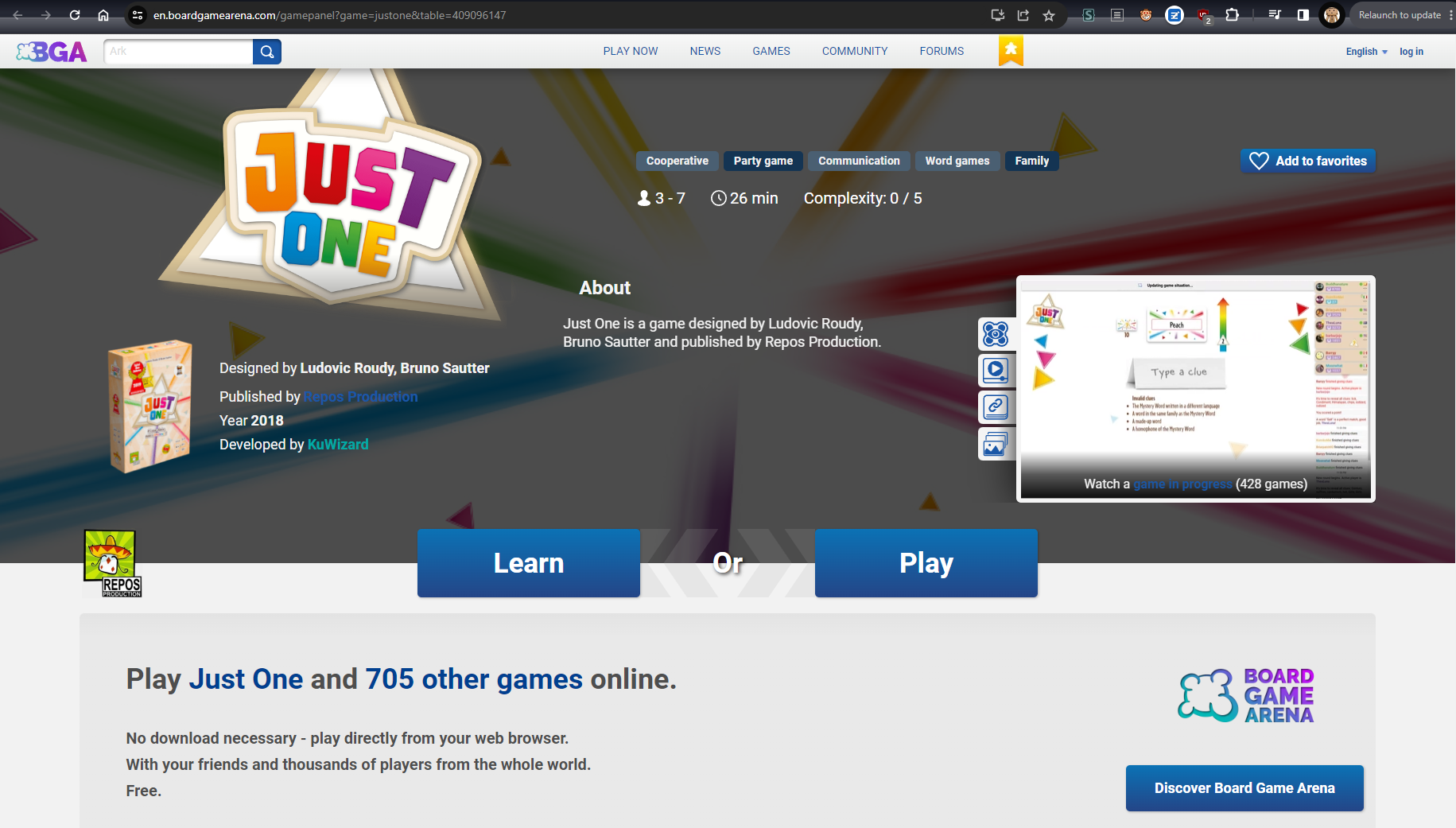Open the image gallery side icon
The image size is (1456, 828).
point(996,444)
